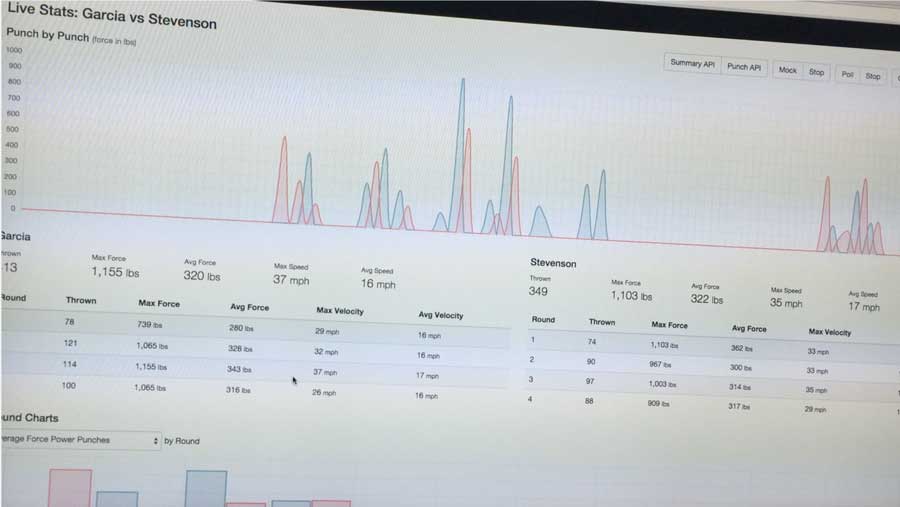Click the 'Punch by Punch' chart title
Viewport: 900px width, 507px height.
(48, 35)
